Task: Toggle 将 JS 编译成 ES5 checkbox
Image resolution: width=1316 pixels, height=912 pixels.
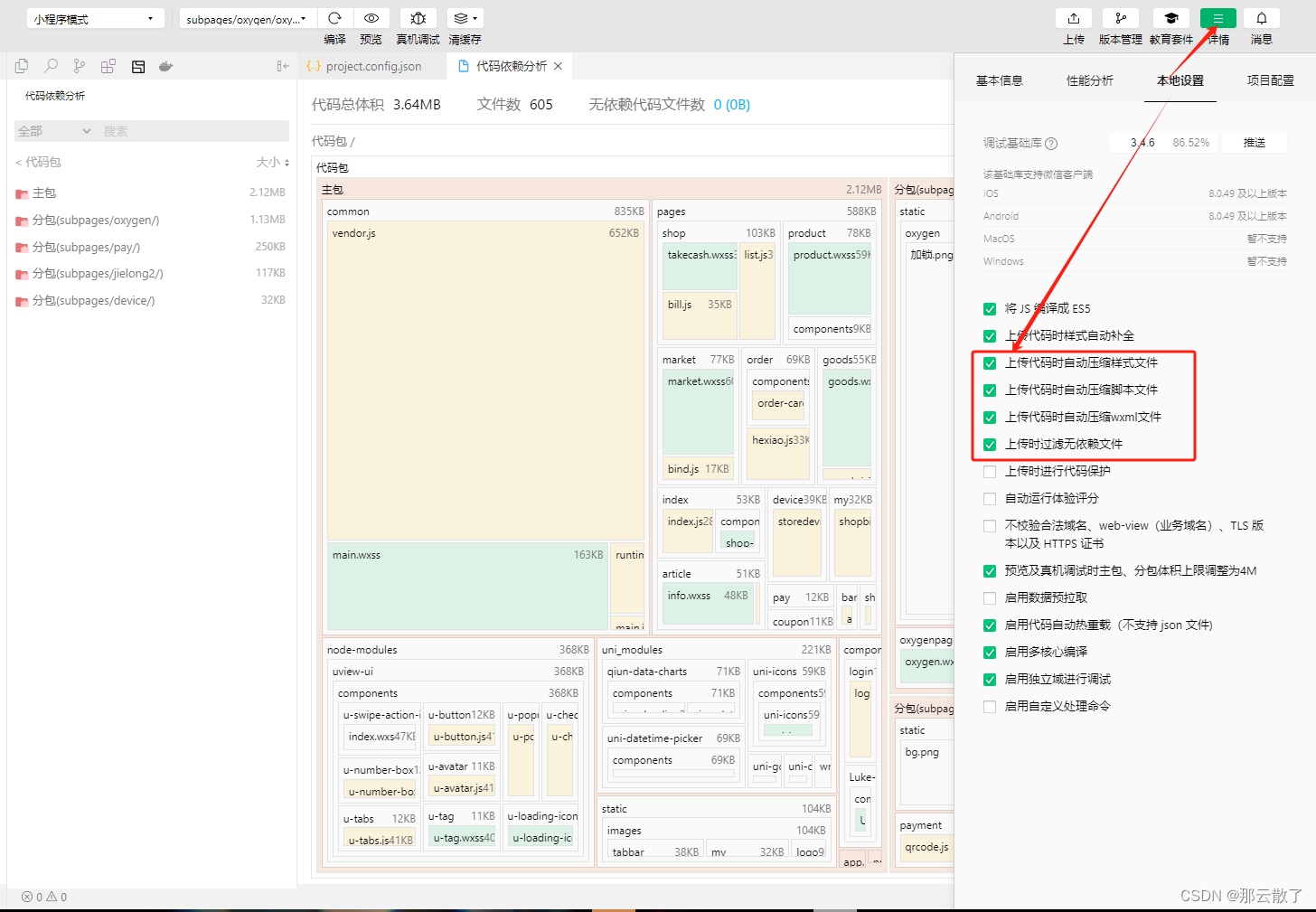Action: pos(990,308)
